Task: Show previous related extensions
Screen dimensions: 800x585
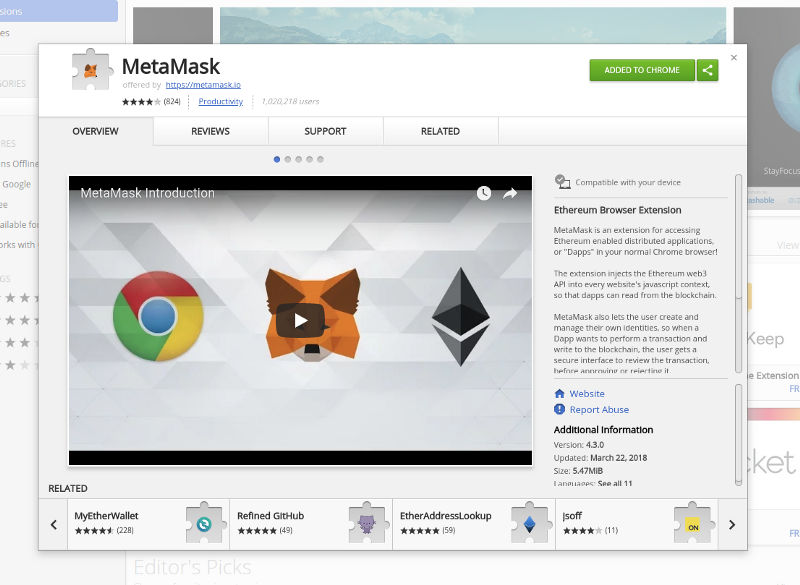Action: (54, 524)
